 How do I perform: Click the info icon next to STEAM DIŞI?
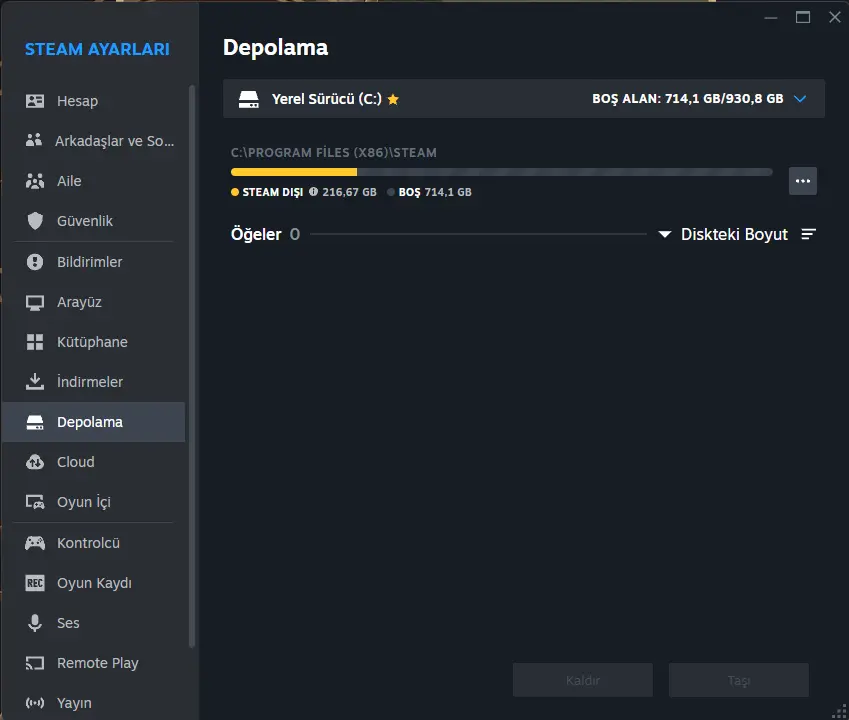point(314,192)
